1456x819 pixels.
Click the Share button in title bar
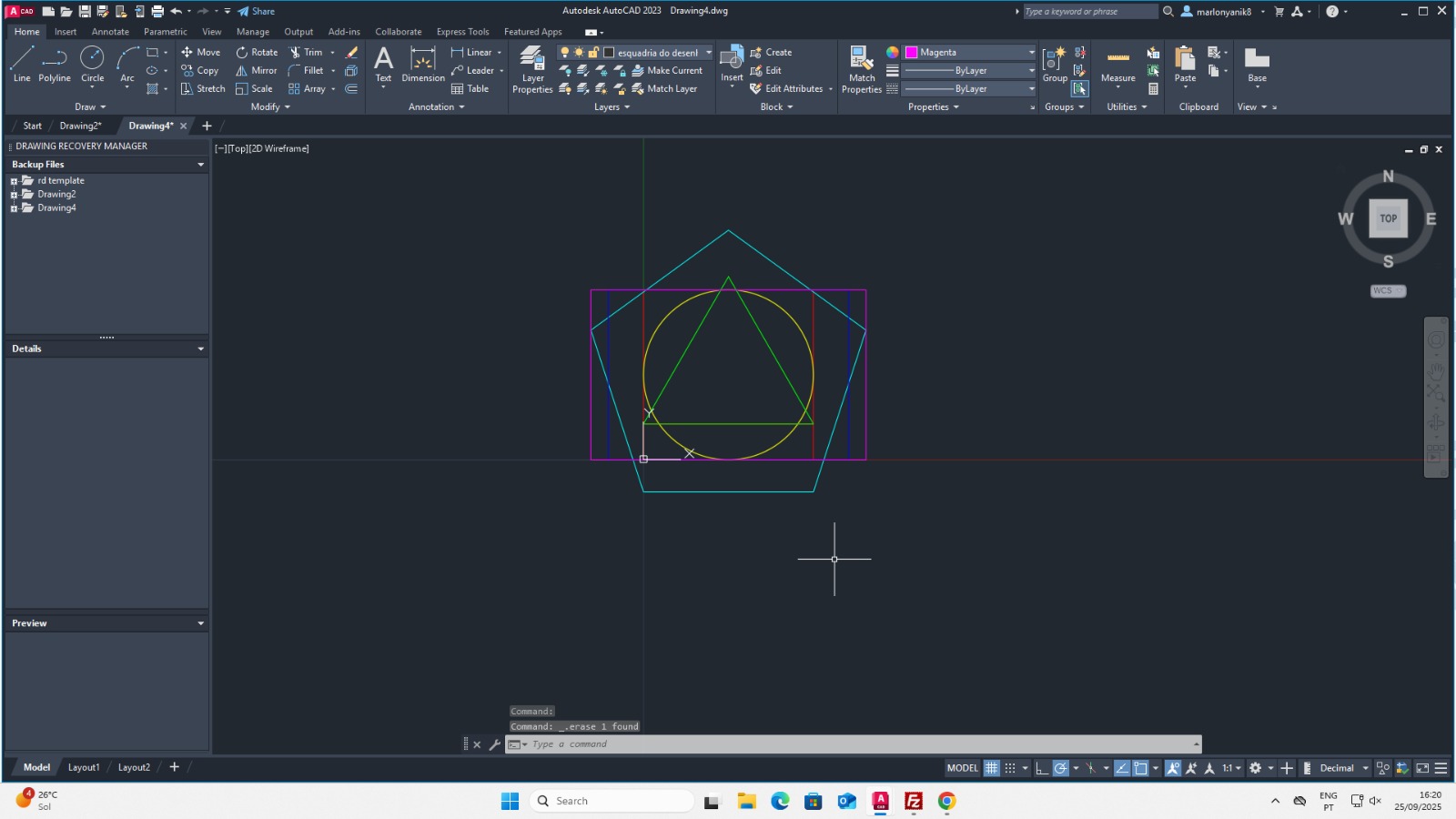point(257,11)
